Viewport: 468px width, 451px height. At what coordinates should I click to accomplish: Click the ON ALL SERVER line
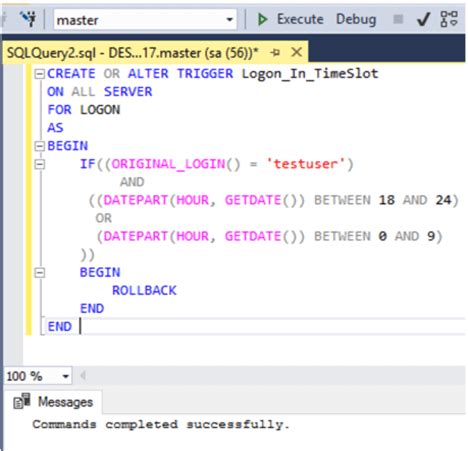[x=100, y=92]
